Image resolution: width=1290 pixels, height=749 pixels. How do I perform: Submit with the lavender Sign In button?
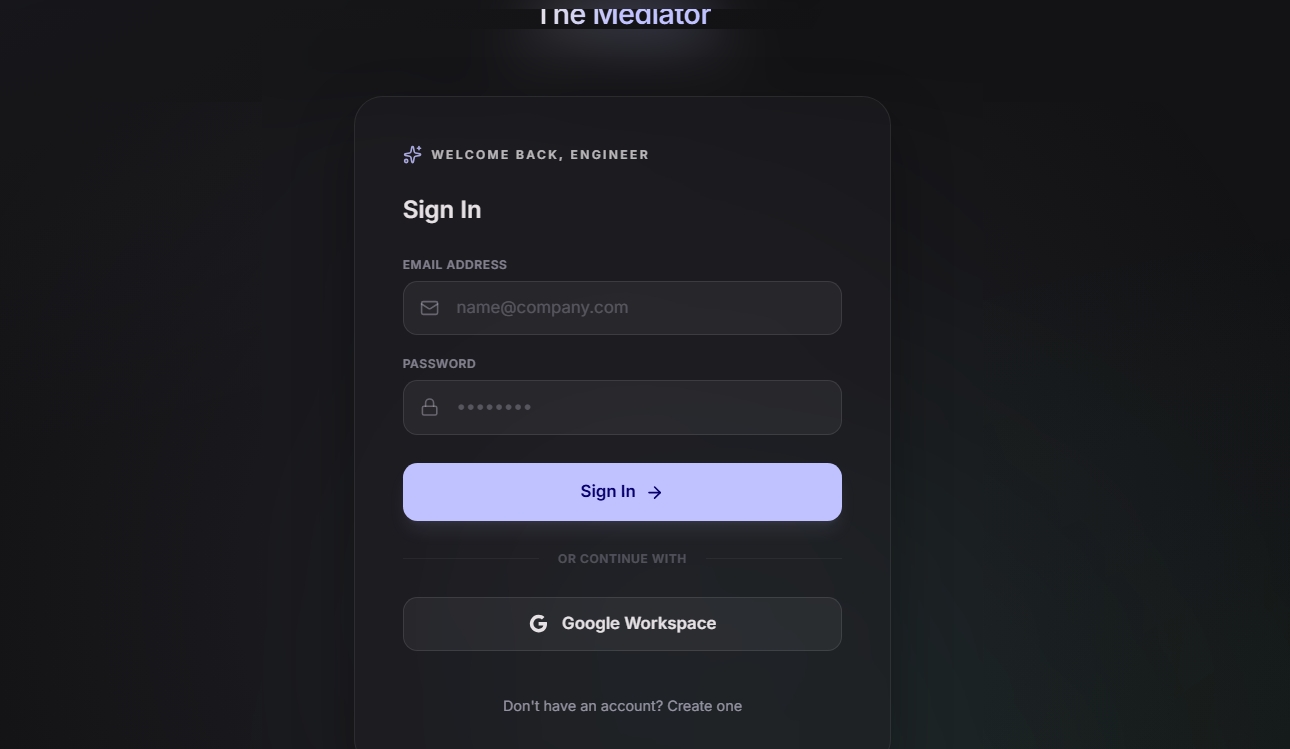click(622, 492)
